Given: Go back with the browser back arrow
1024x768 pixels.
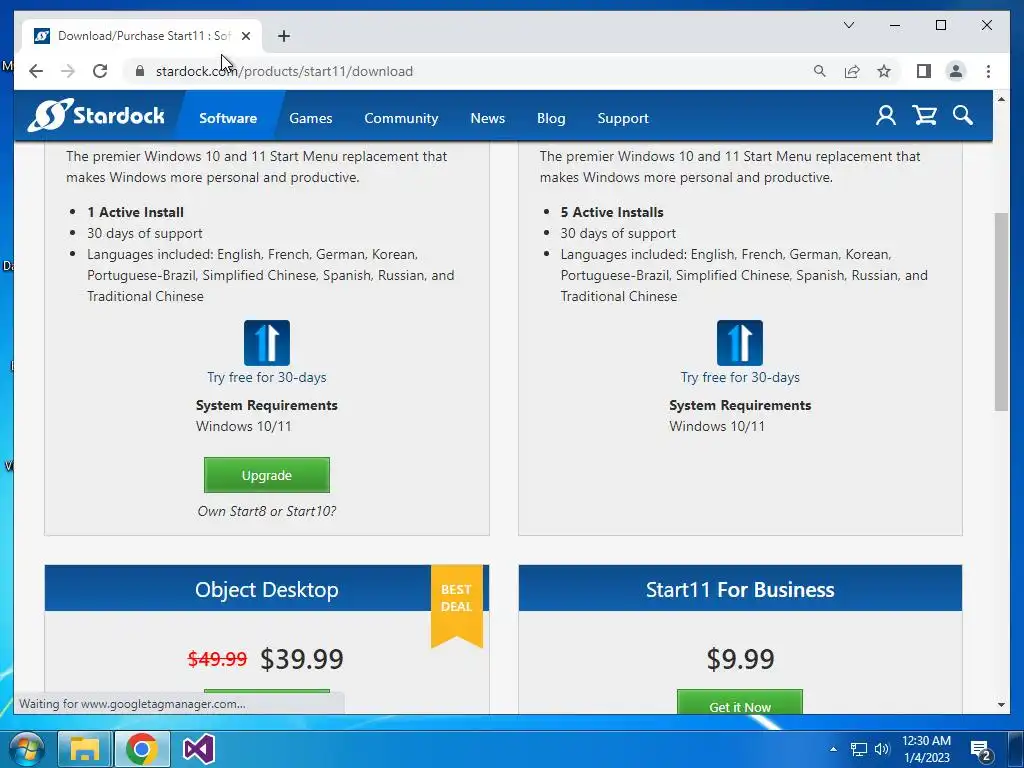Looking at the screenshot, I should 36,71.
